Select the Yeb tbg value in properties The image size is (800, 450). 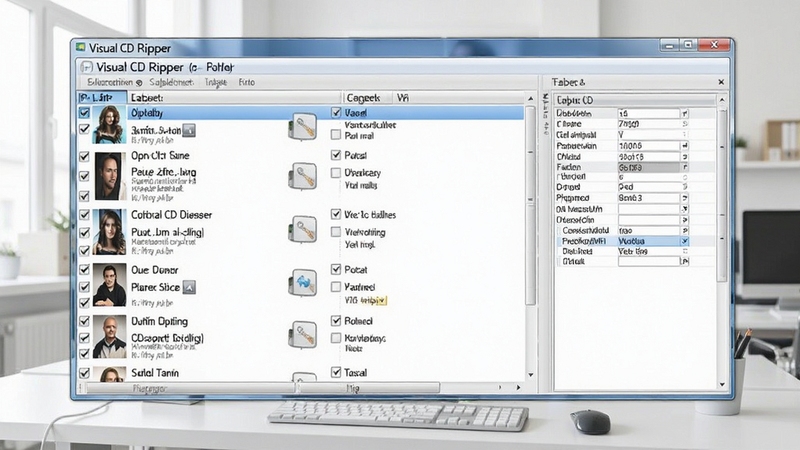(633, 252)
